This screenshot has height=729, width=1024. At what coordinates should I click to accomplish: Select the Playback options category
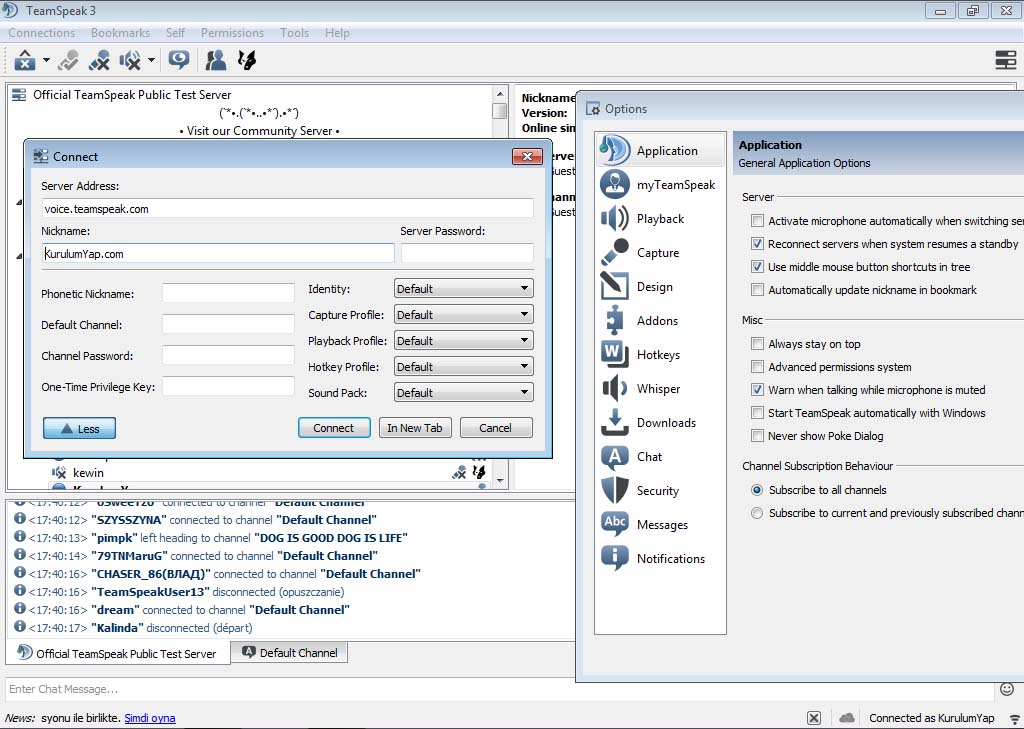click(x=660, y=219)
